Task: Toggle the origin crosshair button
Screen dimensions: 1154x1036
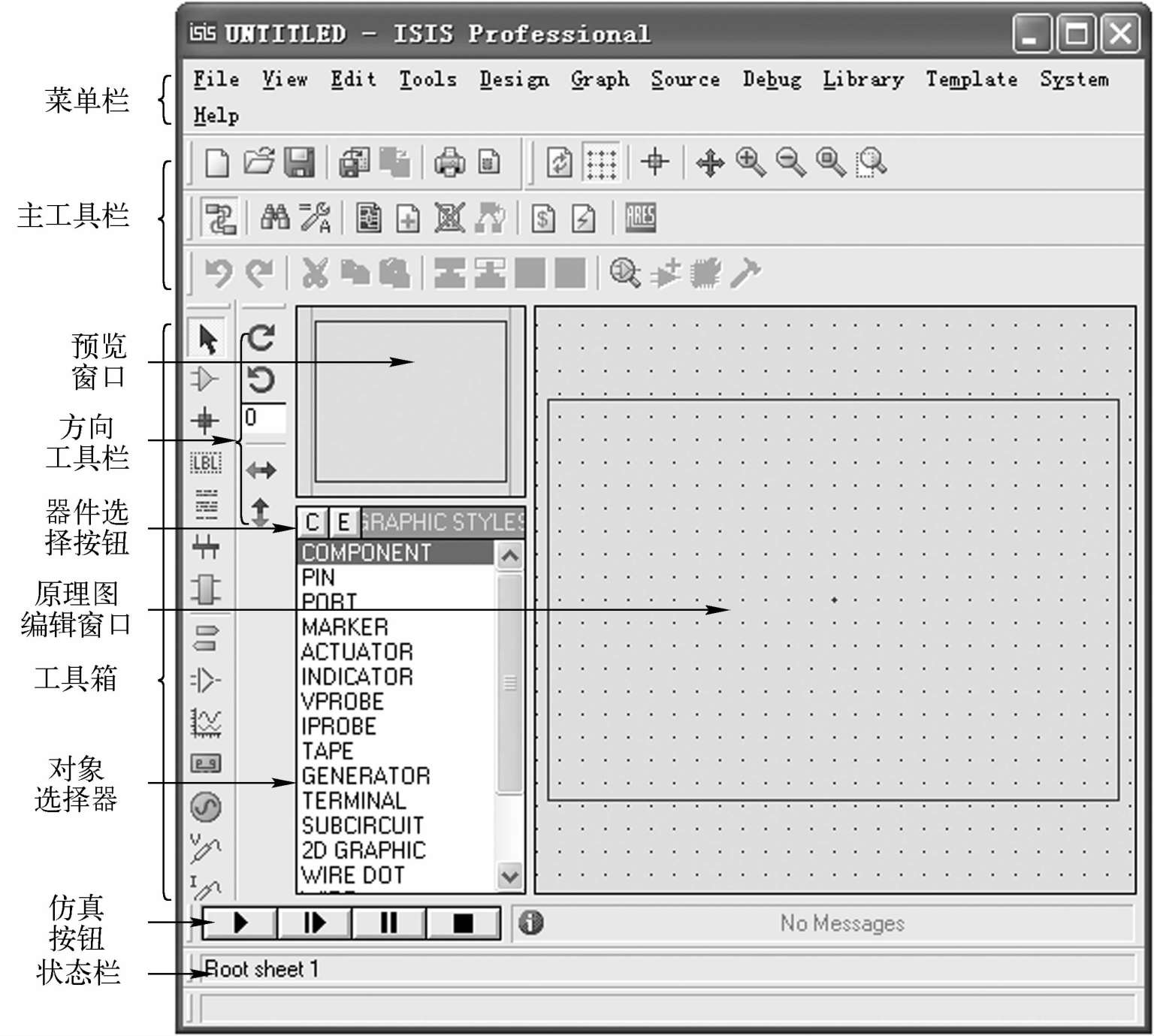Action: click(655, 162)
